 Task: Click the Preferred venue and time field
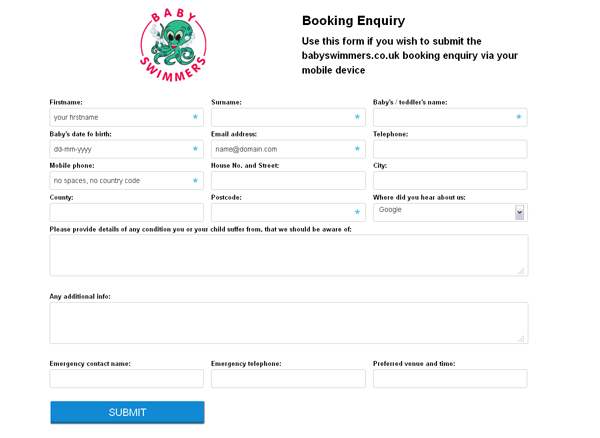point(449,379)
